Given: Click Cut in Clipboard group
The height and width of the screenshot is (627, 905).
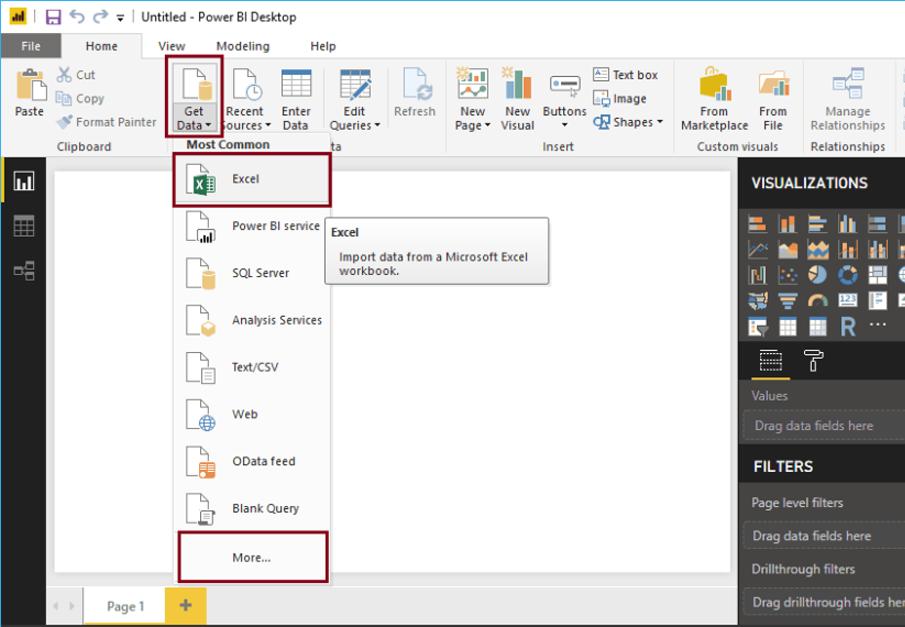Looking at the screenshot, I should click(x=76, y=75).
